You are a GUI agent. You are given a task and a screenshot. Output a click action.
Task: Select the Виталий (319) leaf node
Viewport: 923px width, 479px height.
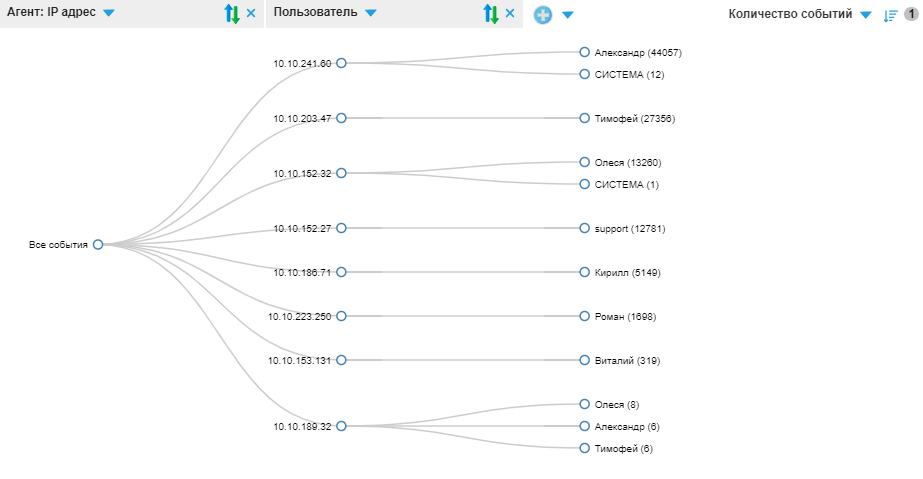pyautogui.click(x=585, y=360)
